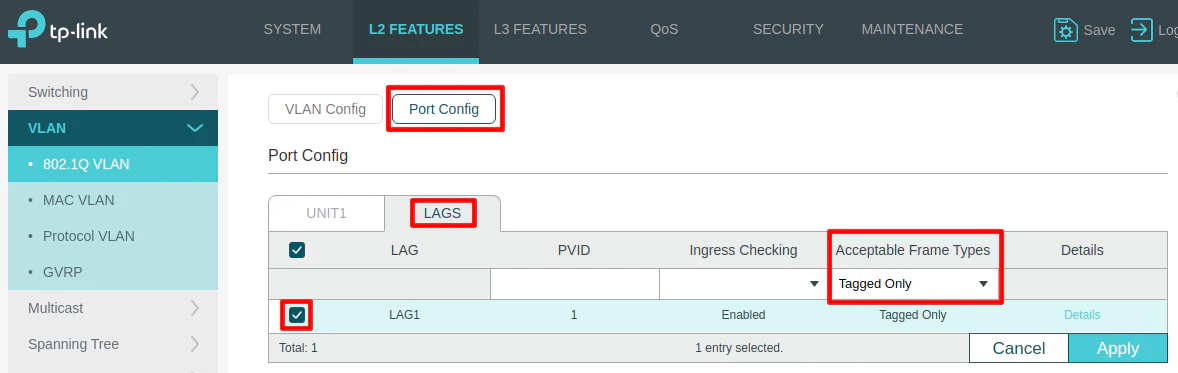Click the Port Config section heading

pyautogui.click(x=308, y=156)
